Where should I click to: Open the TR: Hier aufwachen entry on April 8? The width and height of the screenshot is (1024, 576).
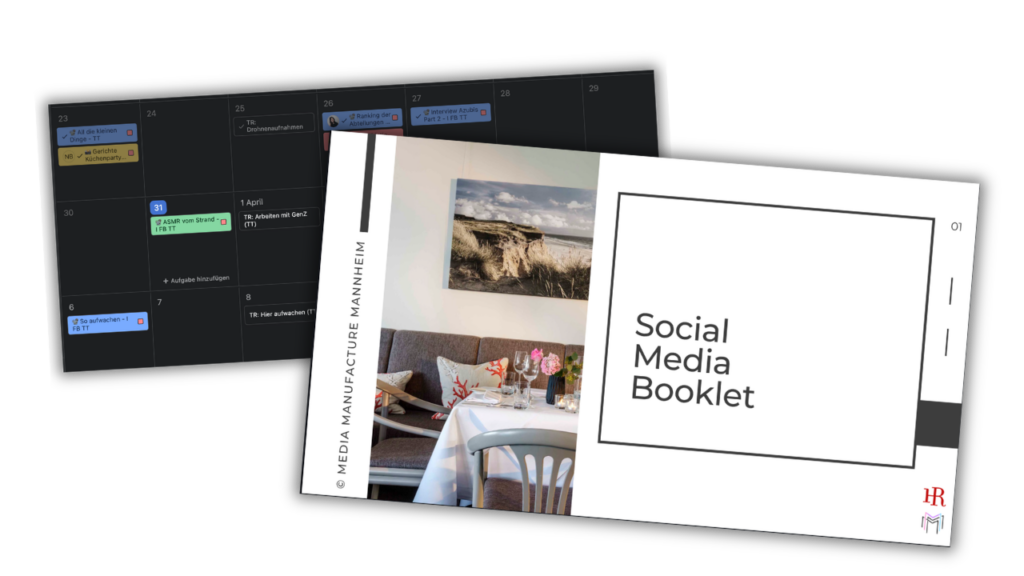pos(279,312)
